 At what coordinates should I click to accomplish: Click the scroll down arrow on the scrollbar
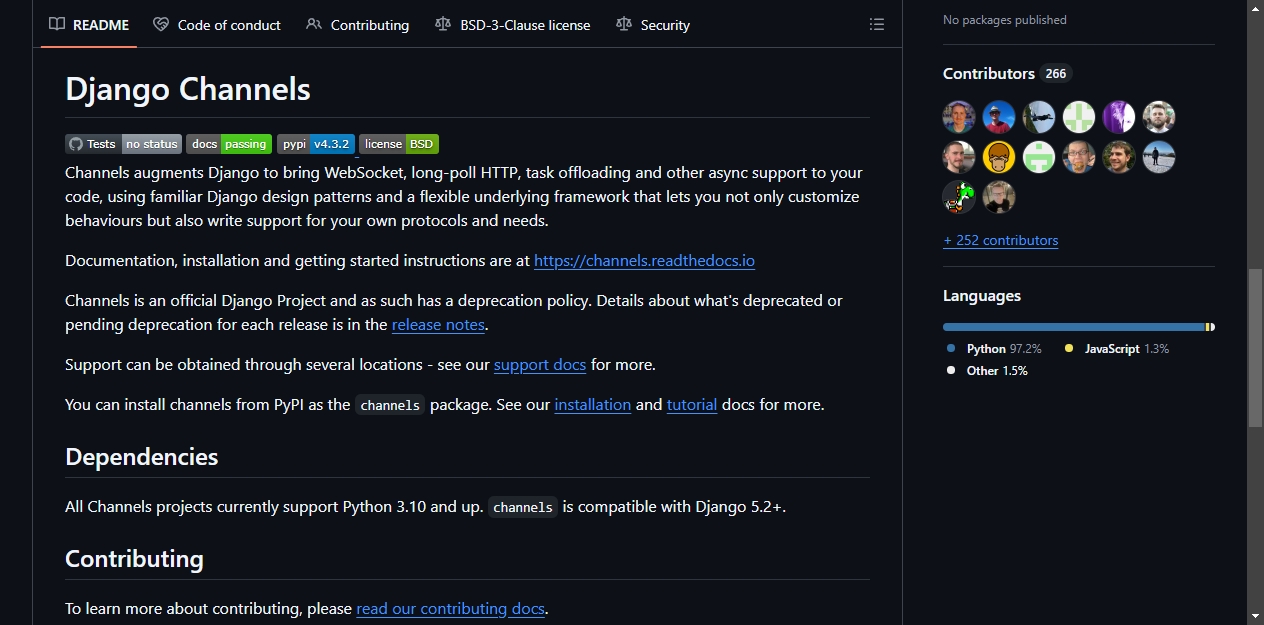click(x=1255, y=615)
